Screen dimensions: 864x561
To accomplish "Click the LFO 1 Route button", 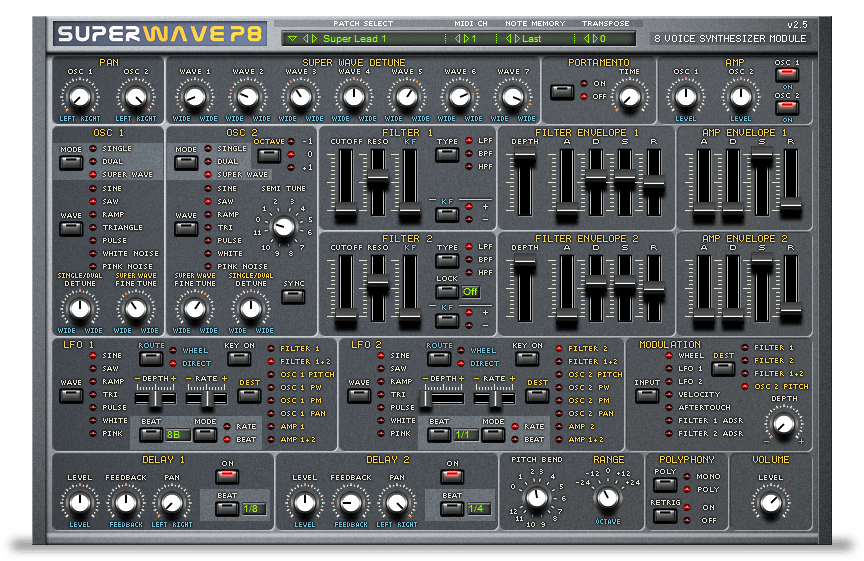I will [151, 359].
